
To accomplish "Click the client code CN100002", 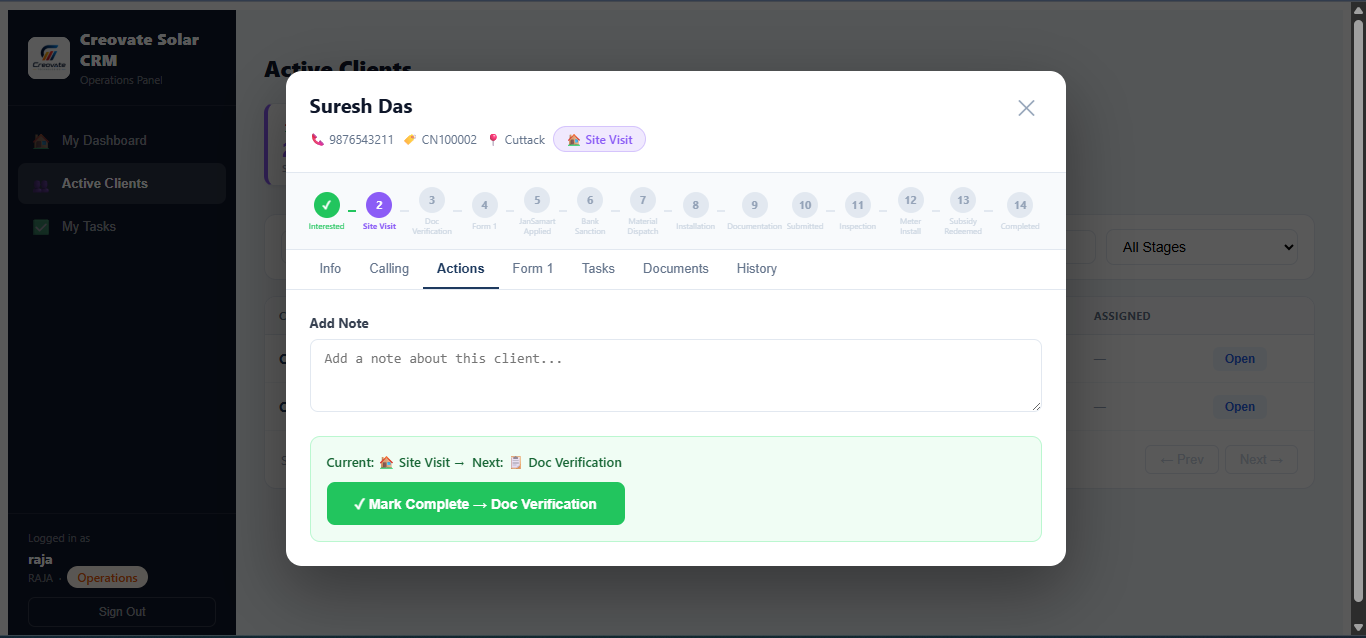I will point(449,140).
